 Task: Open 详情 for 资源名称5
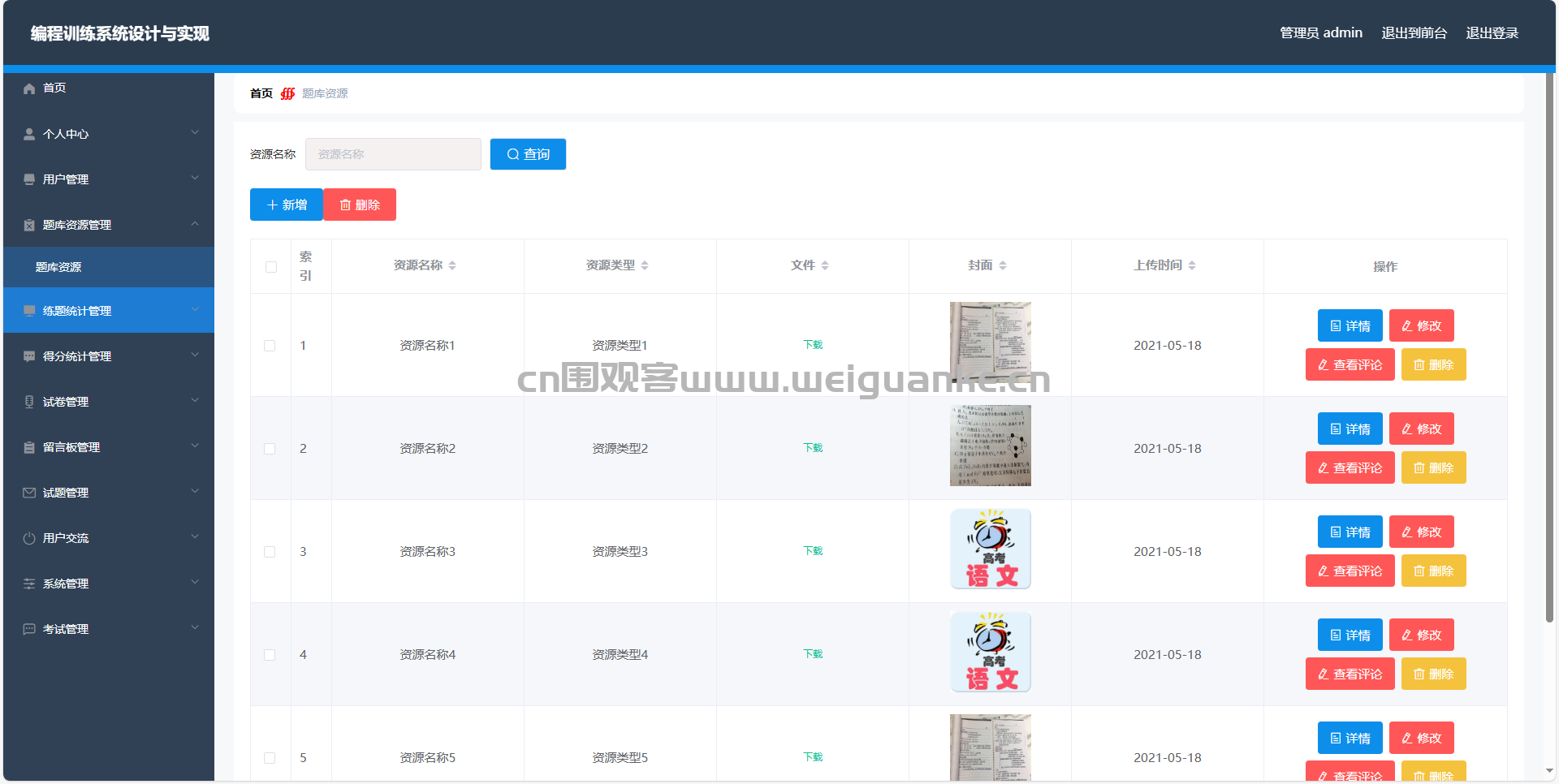click(x=1350, y=738)
